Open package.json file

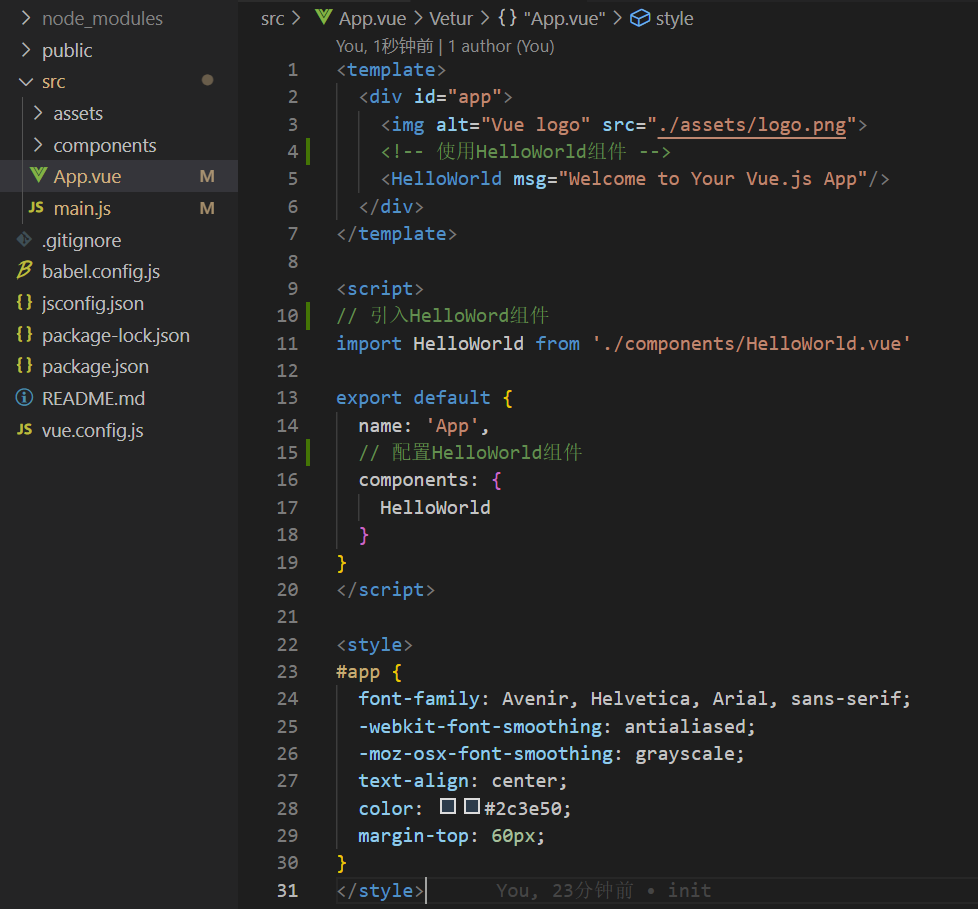click(x=95, y=367)
